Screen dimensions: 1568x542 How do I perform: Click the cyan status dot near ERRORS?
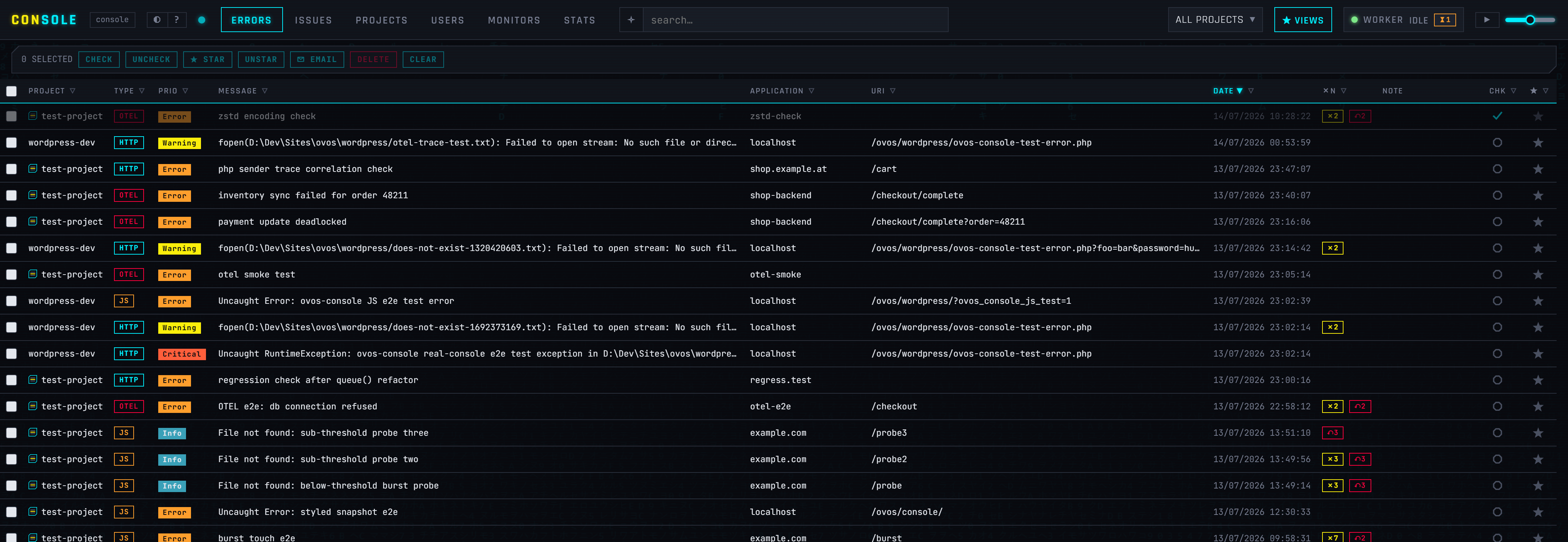(201, 20)
